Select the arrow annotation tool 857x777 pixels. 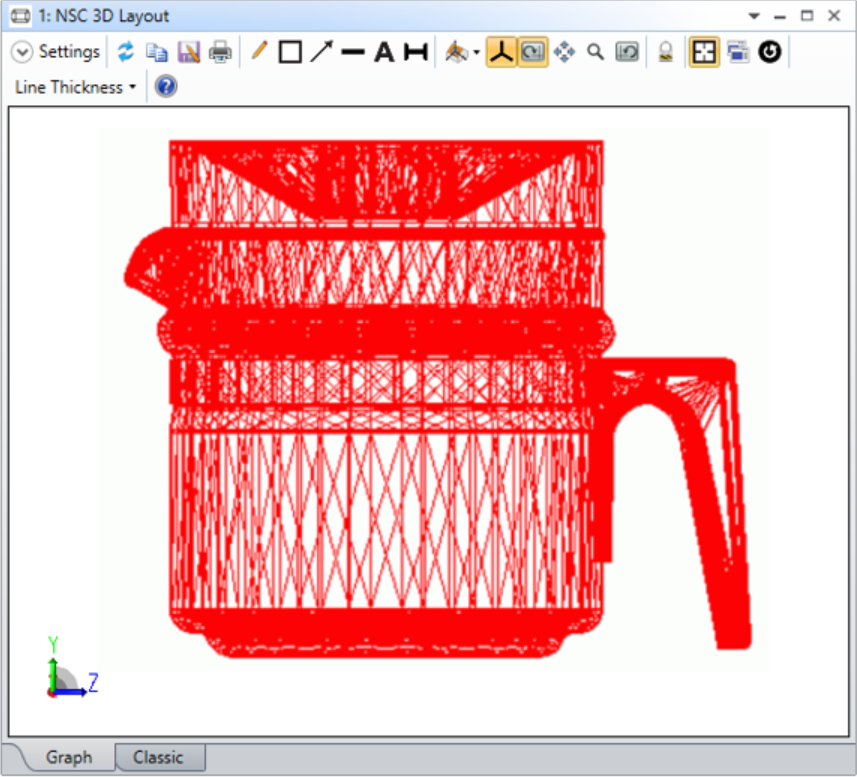click(x=320, y=51)
